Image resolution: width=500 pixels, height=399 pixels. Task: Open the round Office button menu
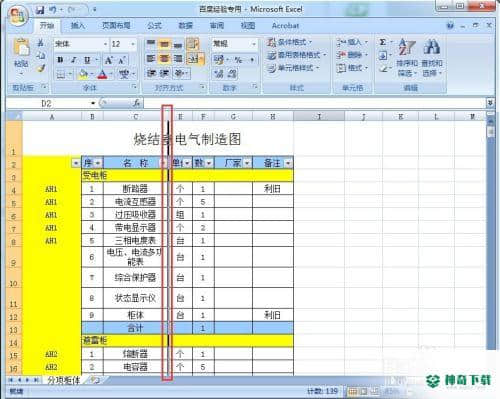[18, 14]
